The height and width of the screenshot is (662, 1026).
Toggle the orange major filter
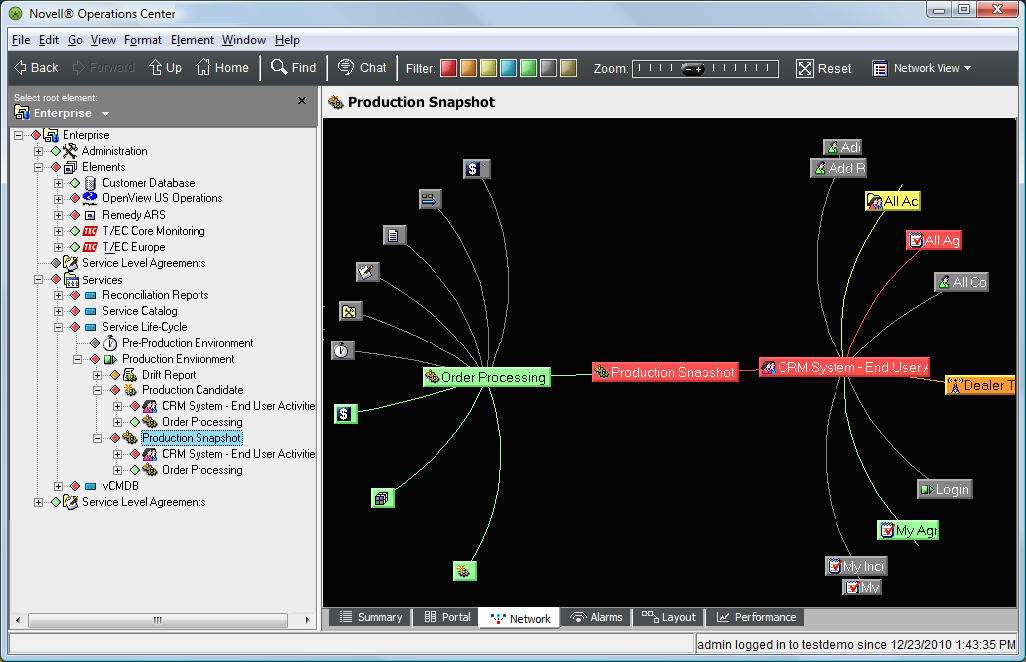click(469, 68)
